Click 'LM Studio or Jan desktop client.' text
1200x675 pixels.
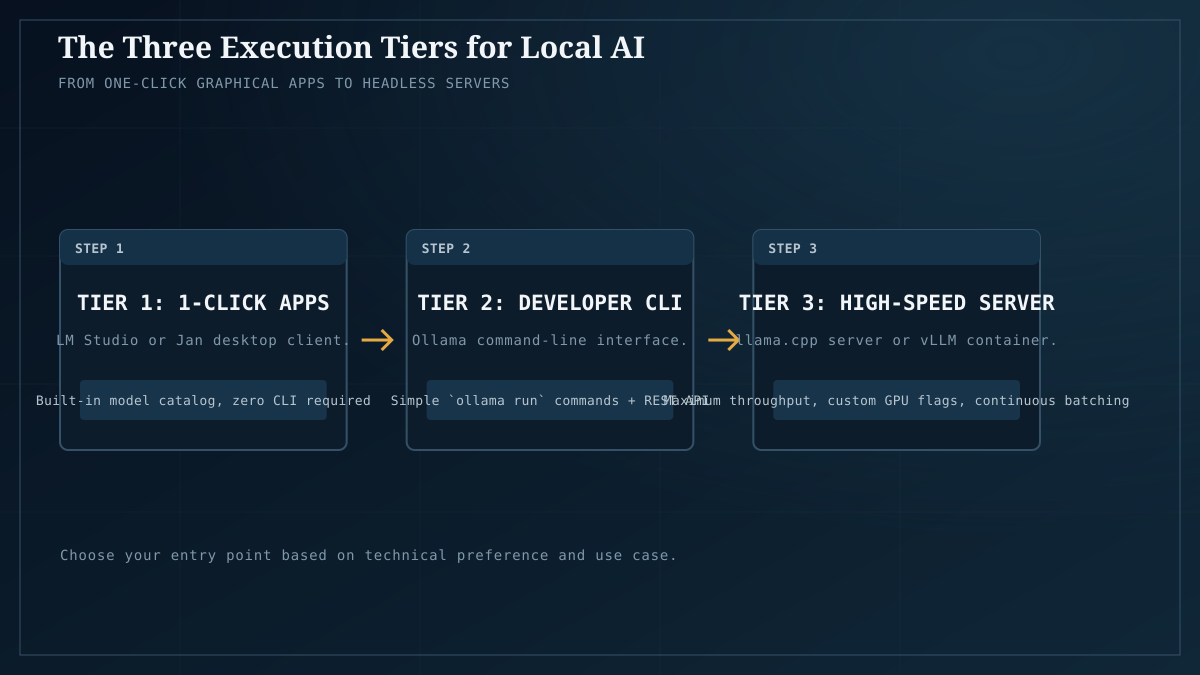pos(203,340)
